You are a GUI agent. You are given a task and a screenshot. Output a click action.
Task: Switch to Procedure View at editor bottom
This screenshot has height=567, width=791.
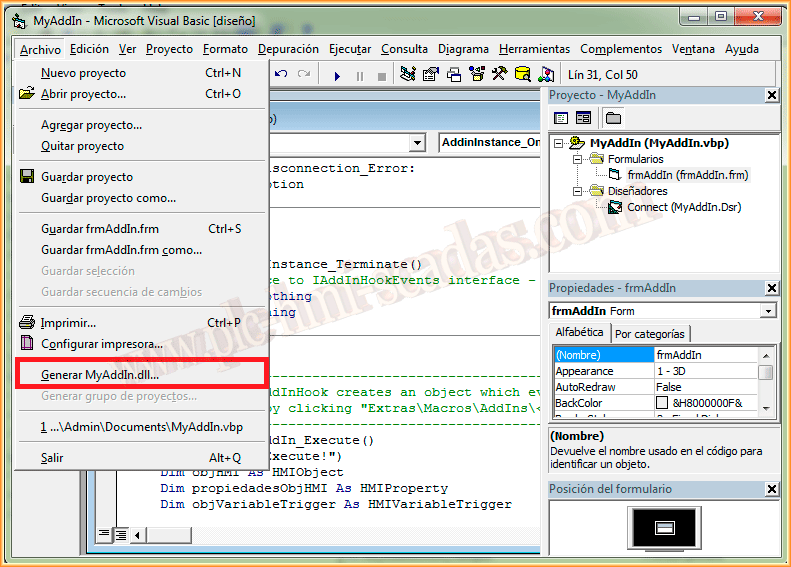[104, 534]
